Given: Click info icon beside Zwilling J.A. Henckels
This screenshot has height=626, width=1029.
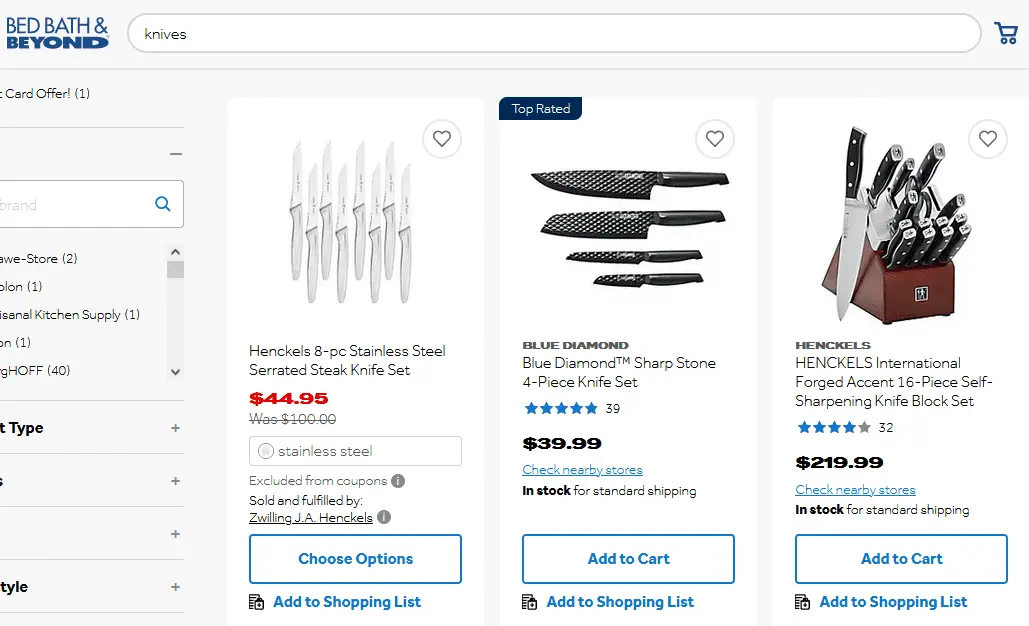Looking at the screenshot, I should click(x=384, y=518).
